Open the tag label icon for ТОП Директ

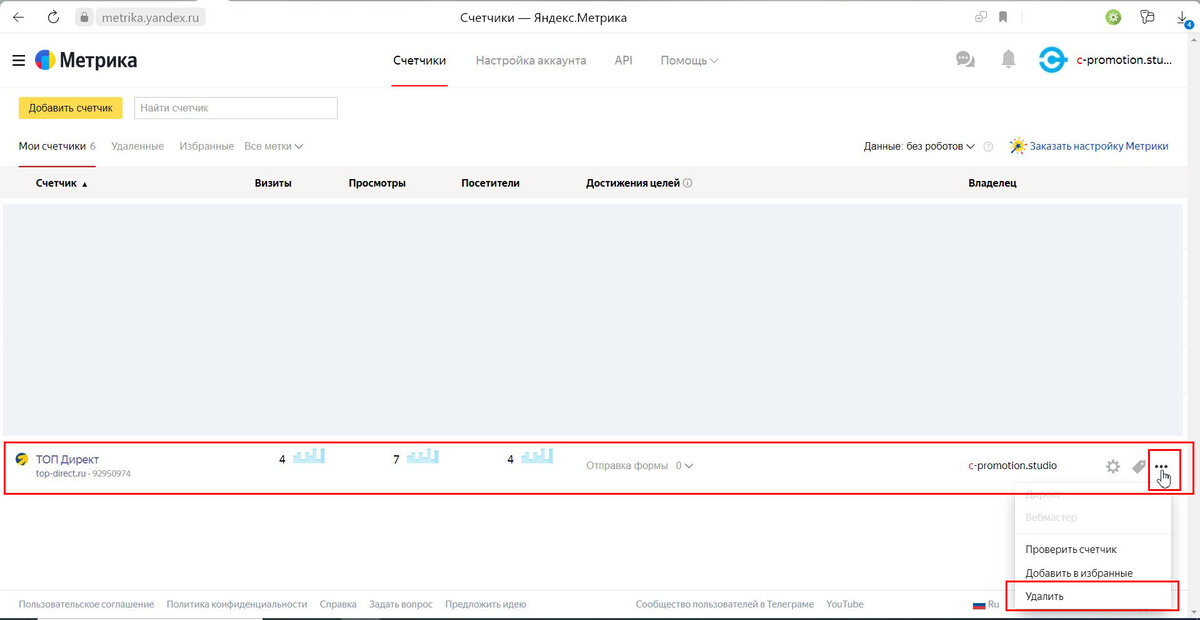1138,467
